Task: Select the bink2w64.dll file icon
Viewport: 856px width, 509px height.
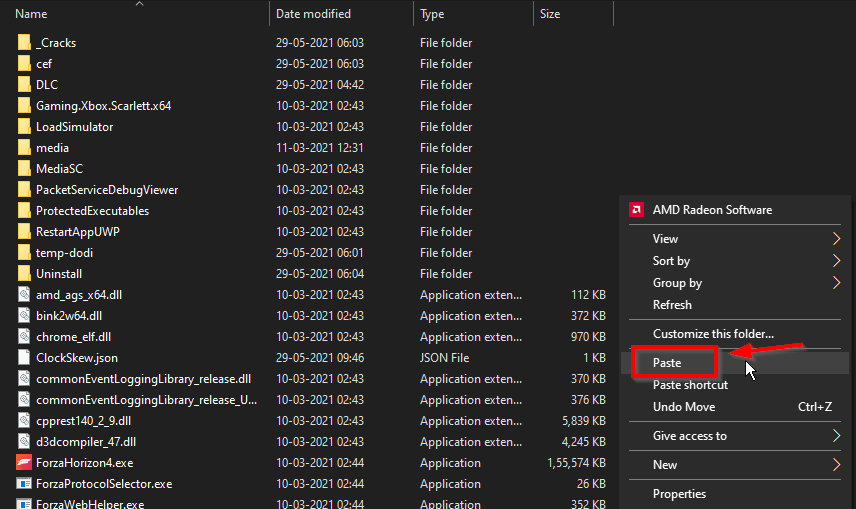Action: tap(24, 316)
